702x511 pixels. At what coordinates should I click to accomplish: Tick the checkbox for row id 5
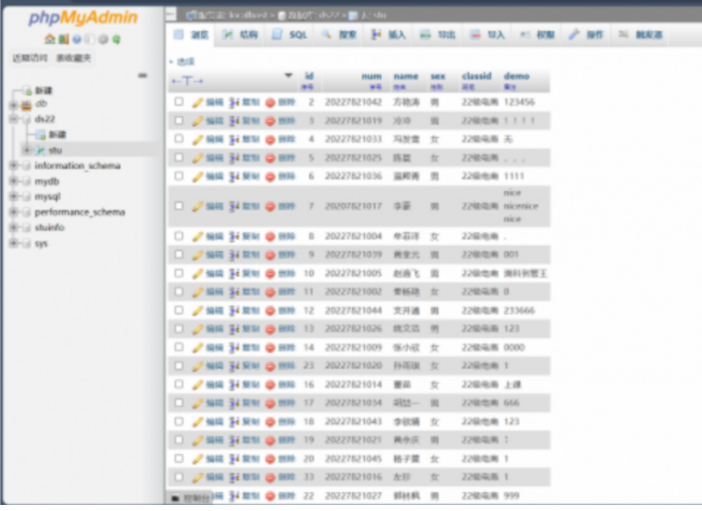point(179,158)
